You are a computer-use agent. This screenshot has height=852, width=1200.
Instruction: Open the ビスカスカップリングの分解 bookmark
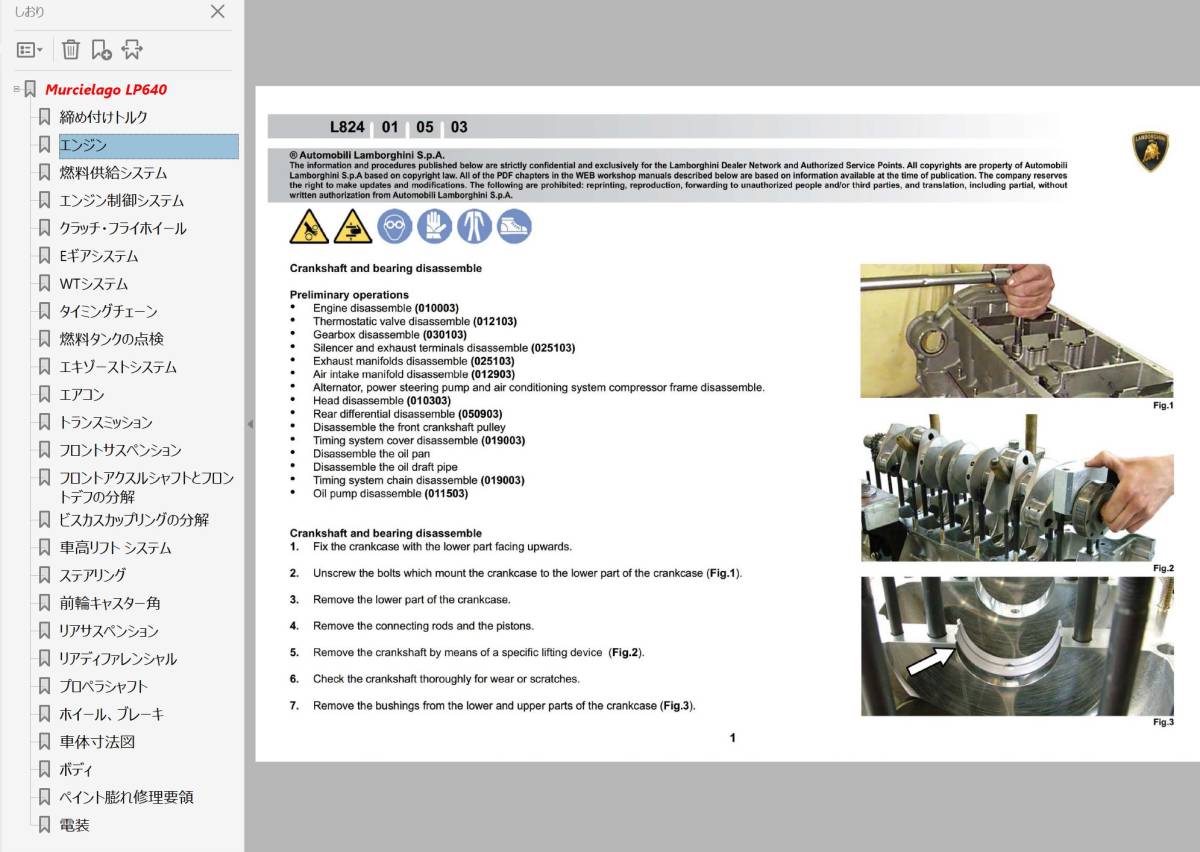[134, 520]
